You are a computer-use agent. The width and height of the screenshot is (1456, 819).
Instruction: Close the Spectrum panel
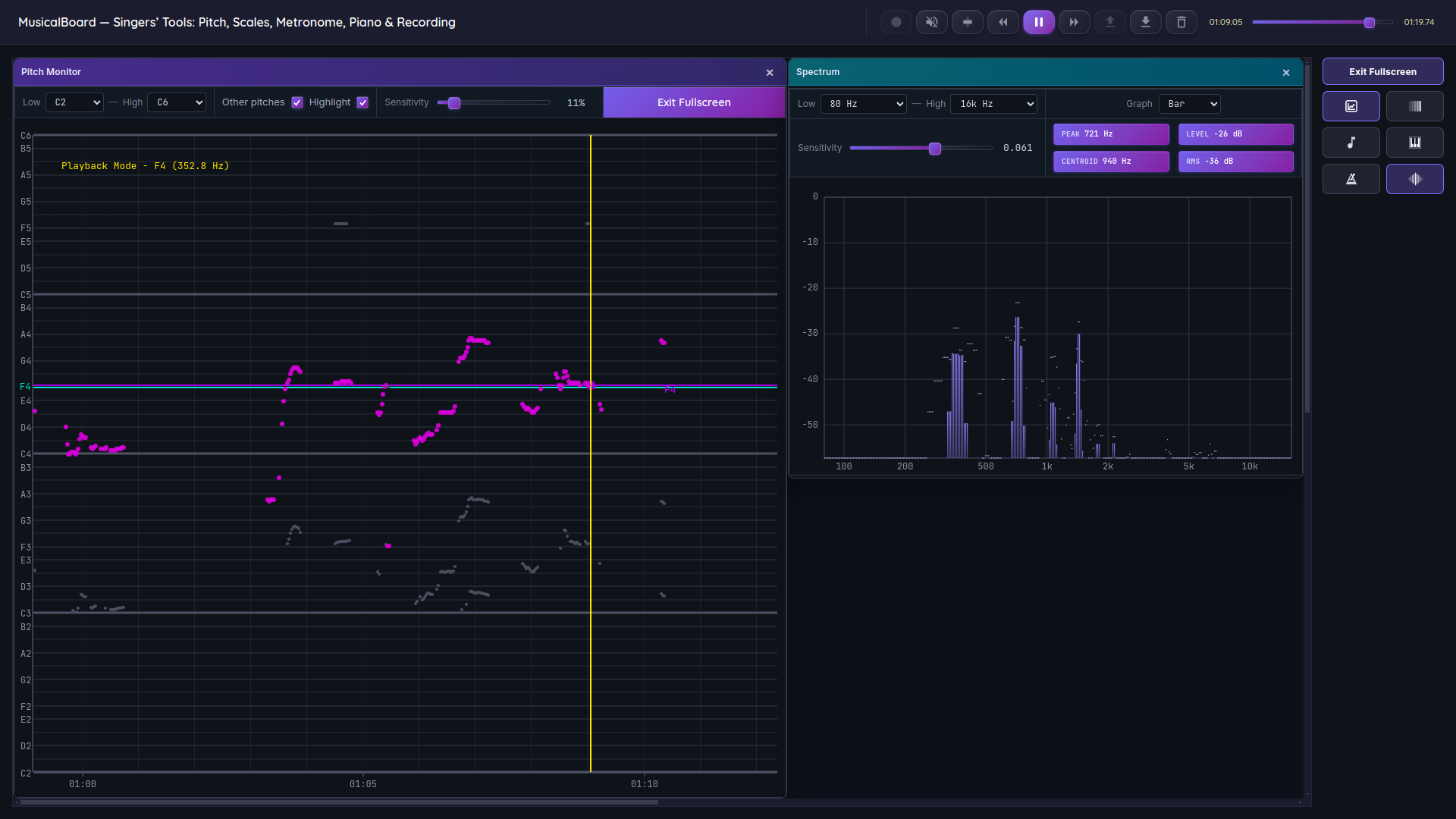pos(1286,73)
